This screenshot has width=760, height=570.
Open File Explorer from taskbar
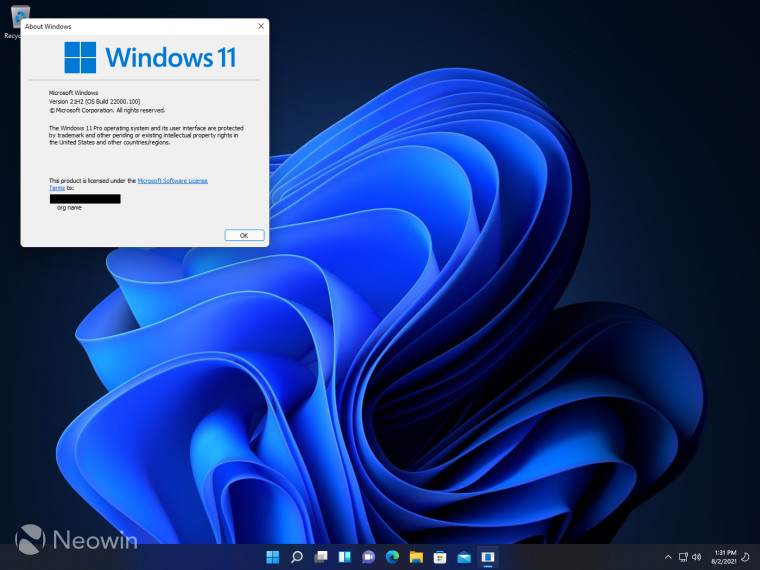click(416, 556)
